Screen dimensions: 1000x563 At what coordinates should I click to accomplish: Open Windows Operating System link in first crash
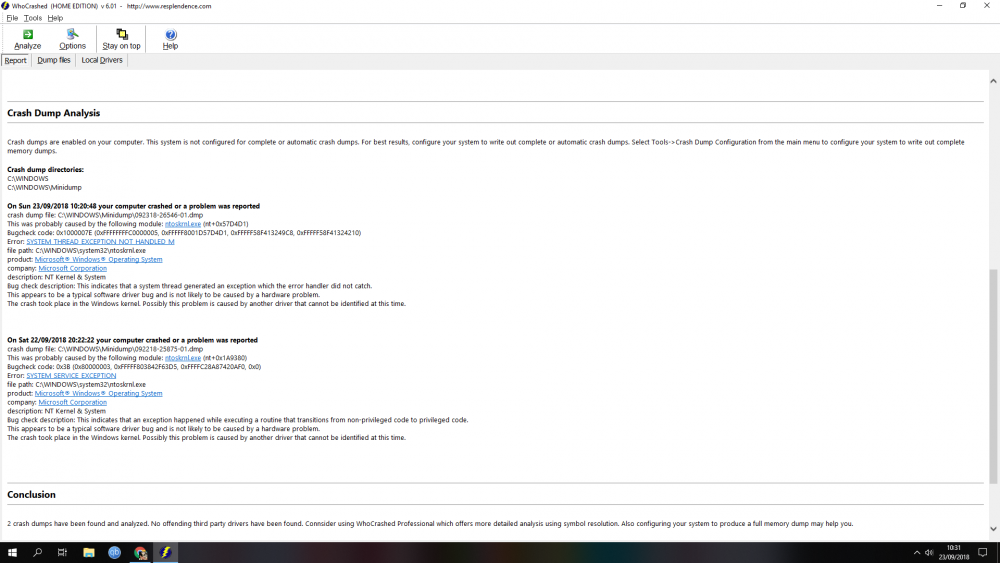pyautogui.click(x=98, y=260)
